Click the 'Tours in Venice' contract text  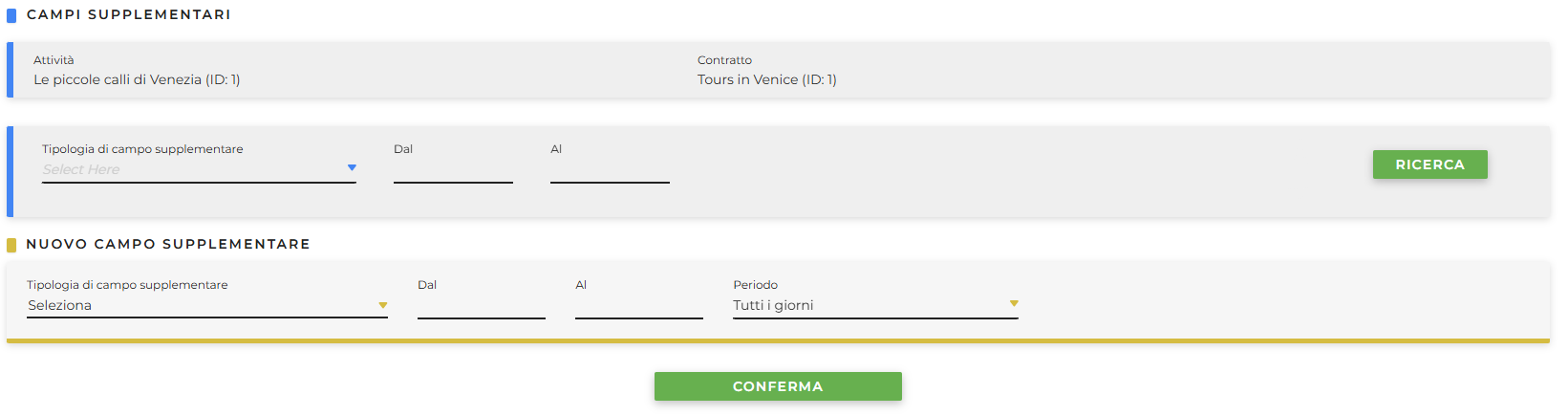tap(766, 80)
